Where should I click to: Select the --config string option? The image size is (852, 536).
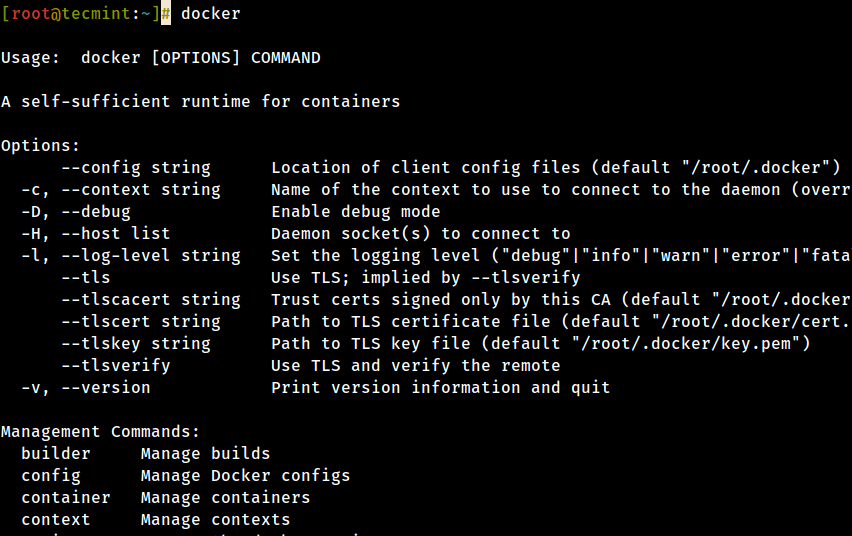point(136,168)
